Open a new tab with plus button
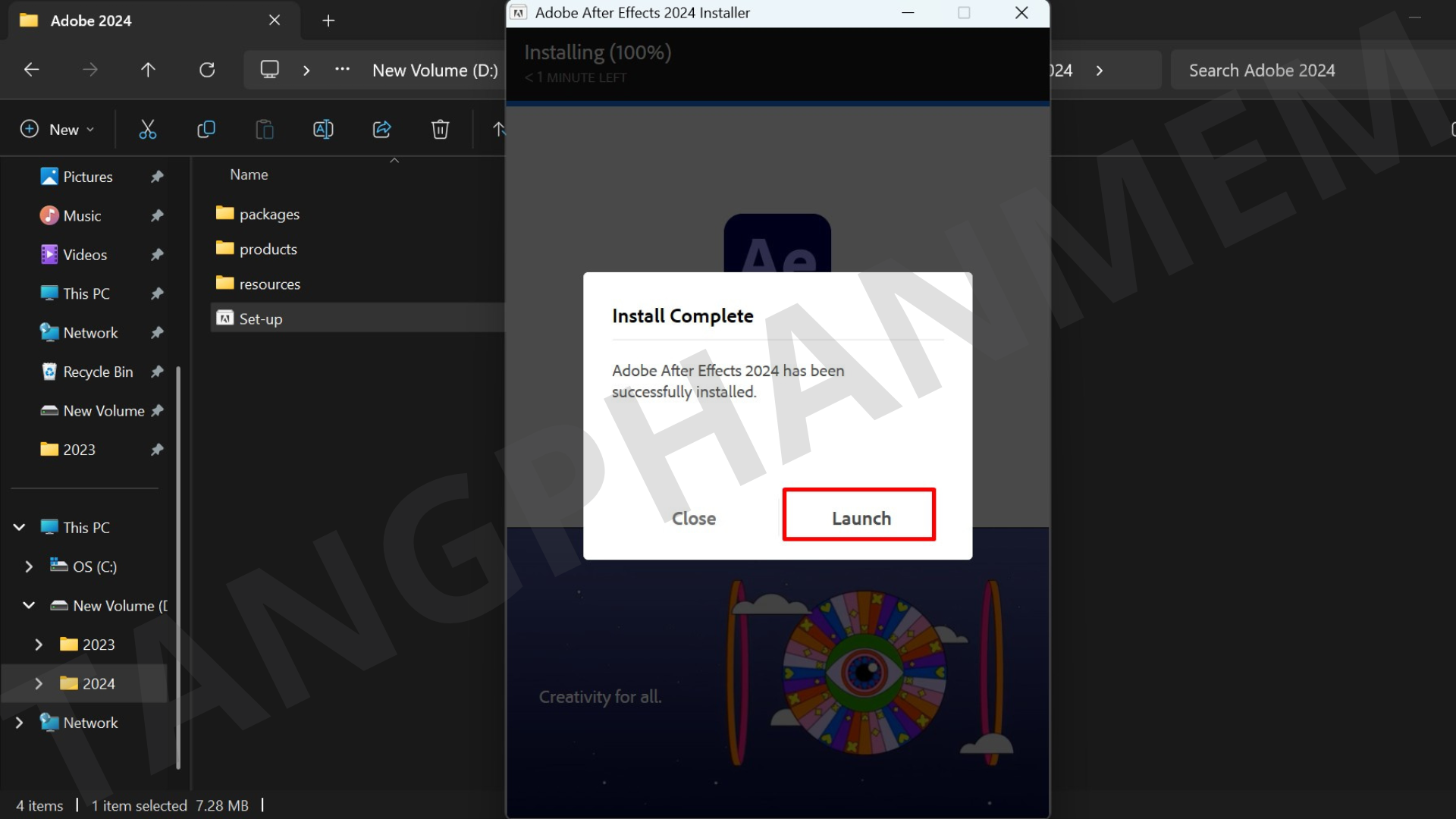This screenshot has width=1456, height=819. pyautogui.click(x=328, y=21)
